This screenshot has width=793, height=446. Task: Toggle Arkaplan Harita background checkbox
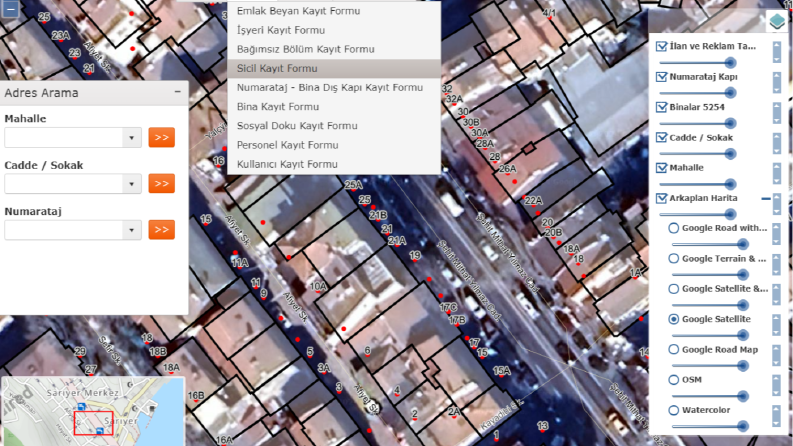coord(661,198)
